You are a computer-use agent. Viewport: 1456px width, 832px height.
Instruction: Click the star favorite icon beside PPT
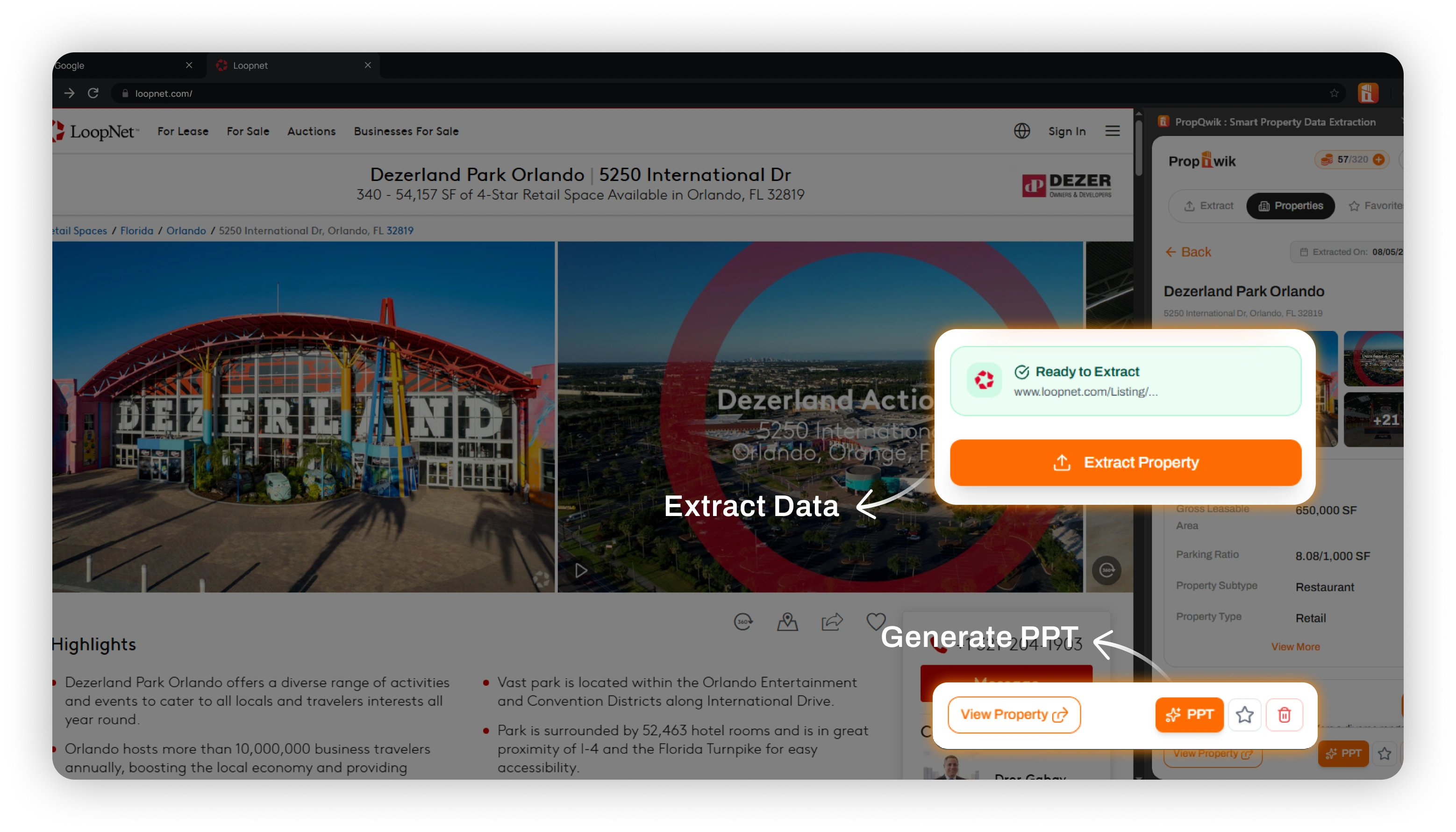(1244, 714)
